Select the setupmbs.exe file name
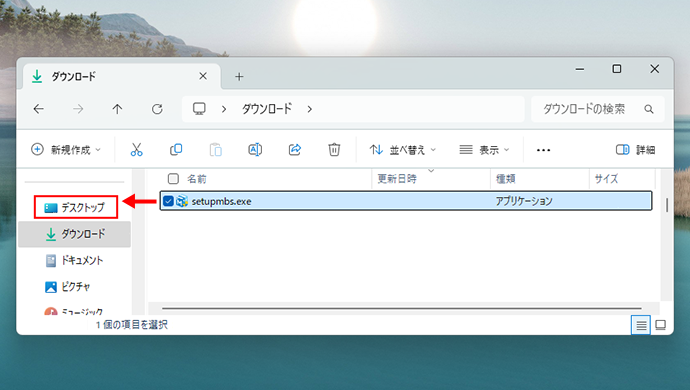This screenshot has width=690, height=390. (221, 201)
